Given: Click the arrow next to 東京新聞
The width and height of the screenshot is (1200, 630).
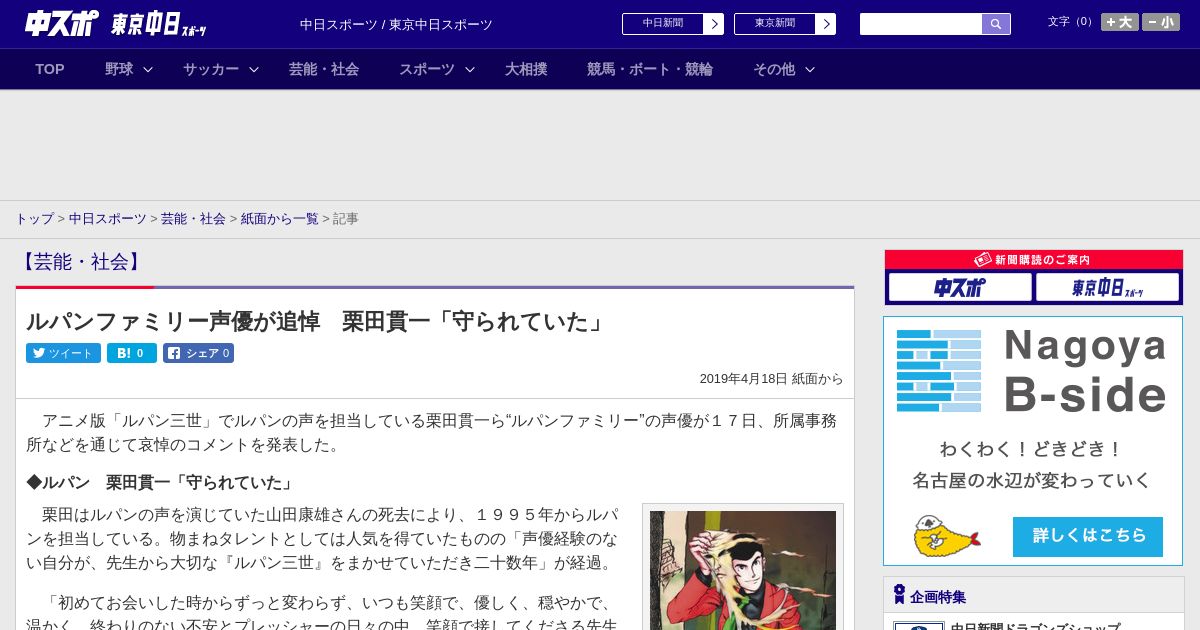Looking at the screenshot, I should (x=825, y=24).
